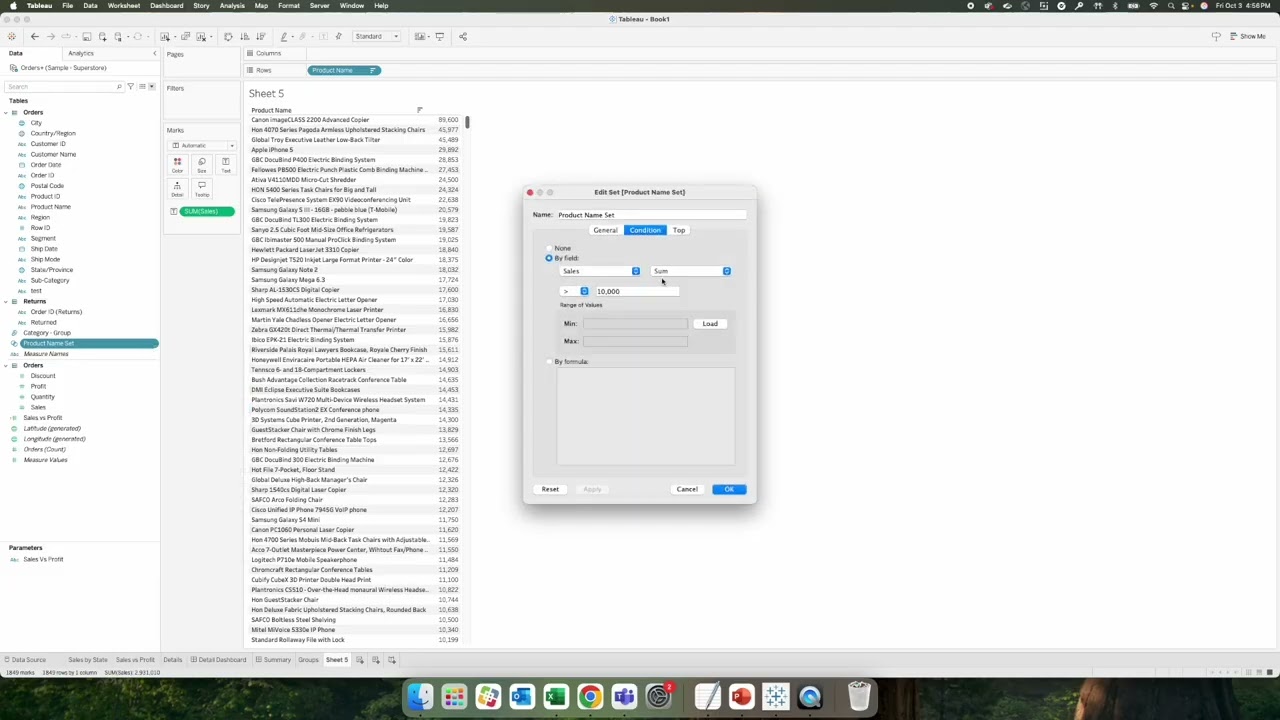
Task: Click the Add Data Source icon
Action: click(x=102, y=37)
